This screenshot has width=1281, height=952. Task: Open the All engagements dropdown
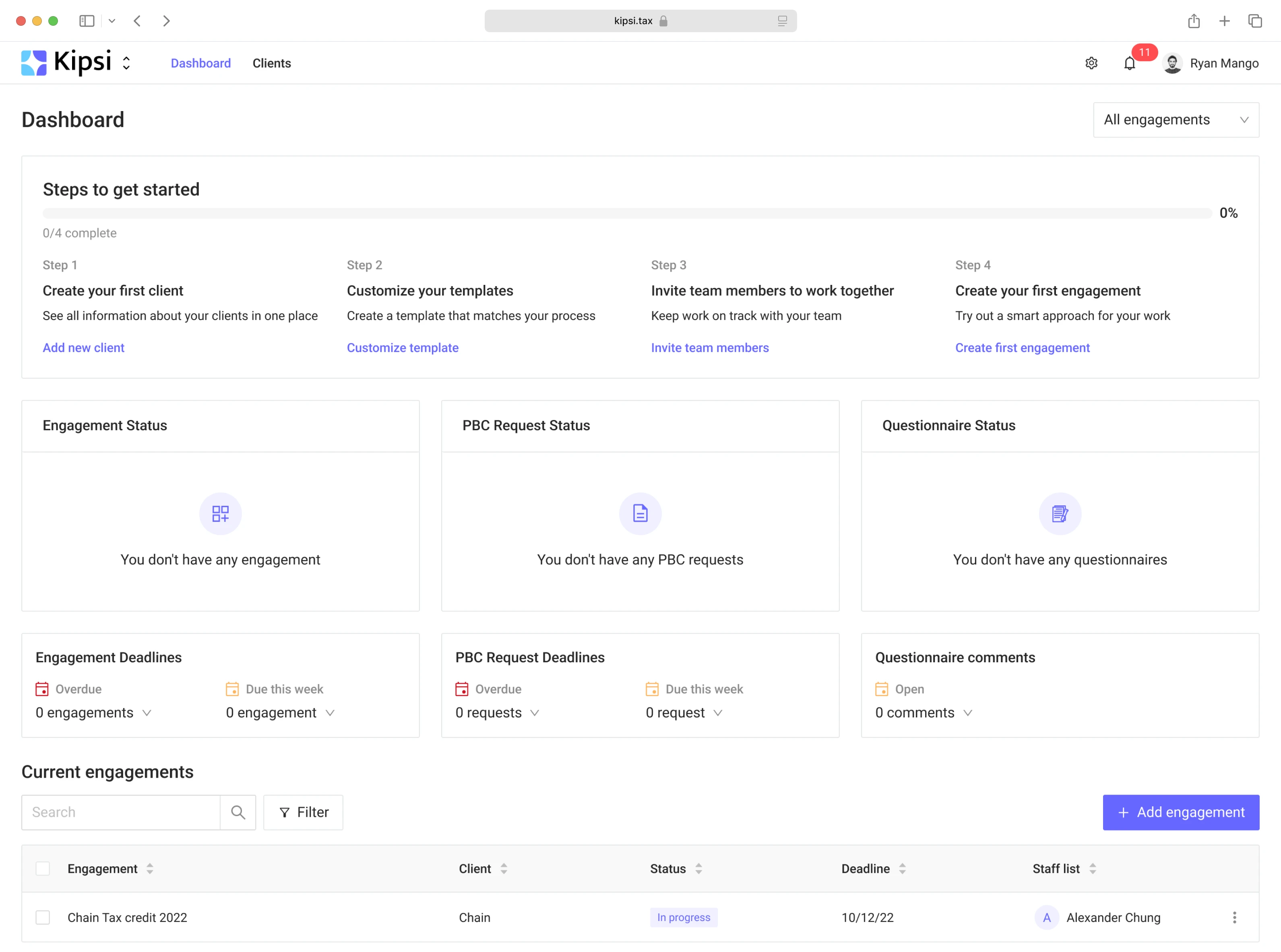point(1176,120)
